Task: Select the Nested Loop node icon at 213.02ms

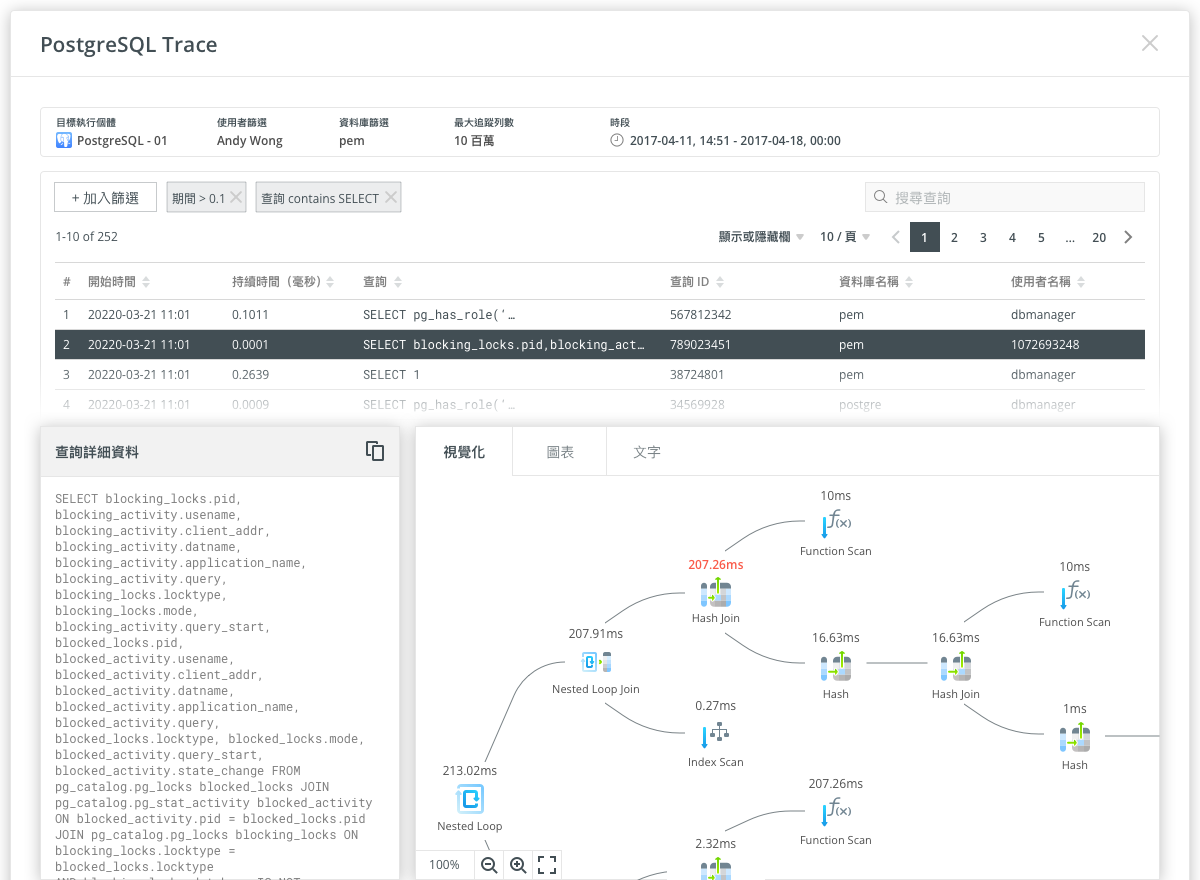Action: click(470, 798)
